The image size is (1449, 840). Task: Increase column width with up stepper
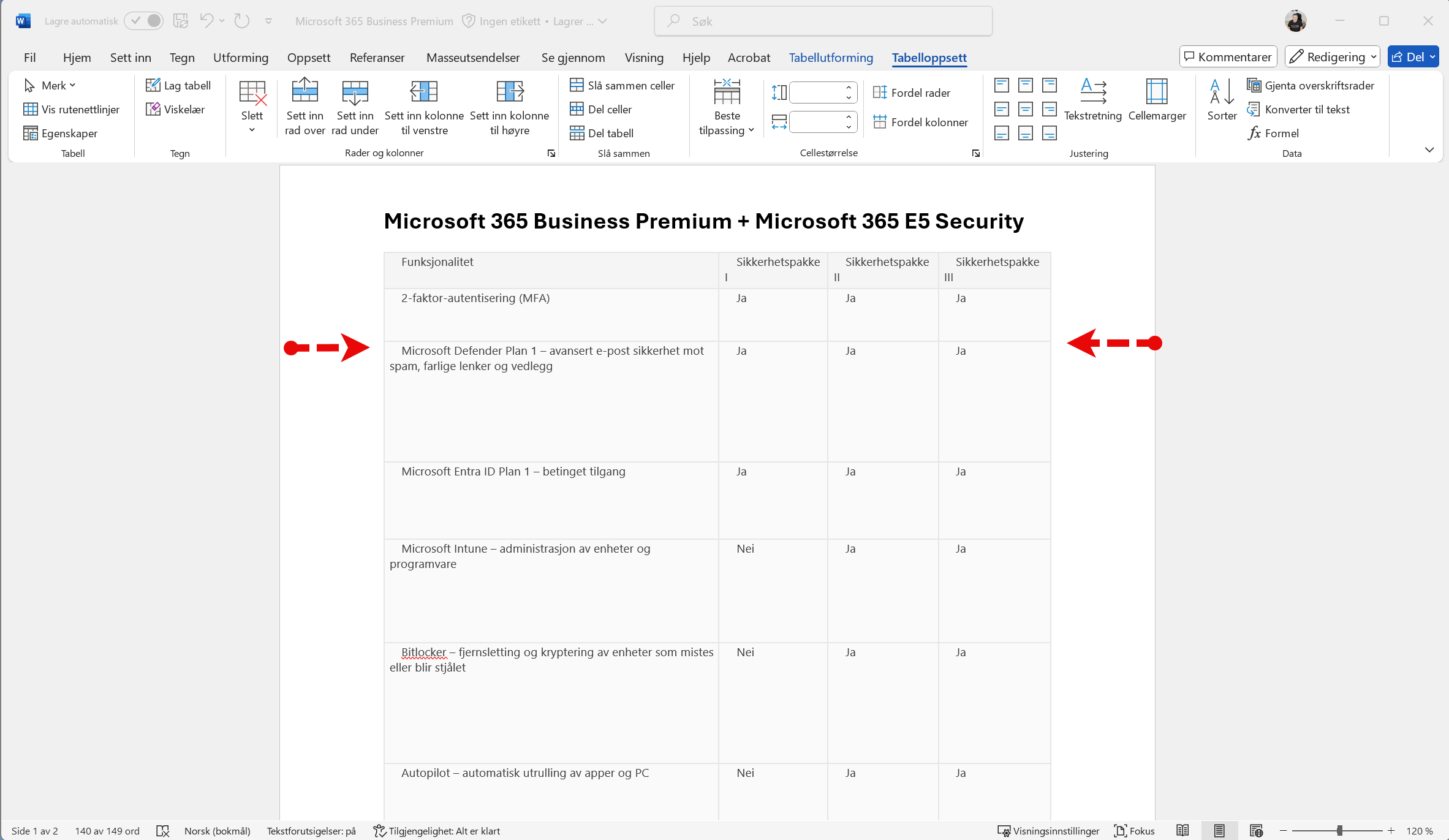coord(849,116)
